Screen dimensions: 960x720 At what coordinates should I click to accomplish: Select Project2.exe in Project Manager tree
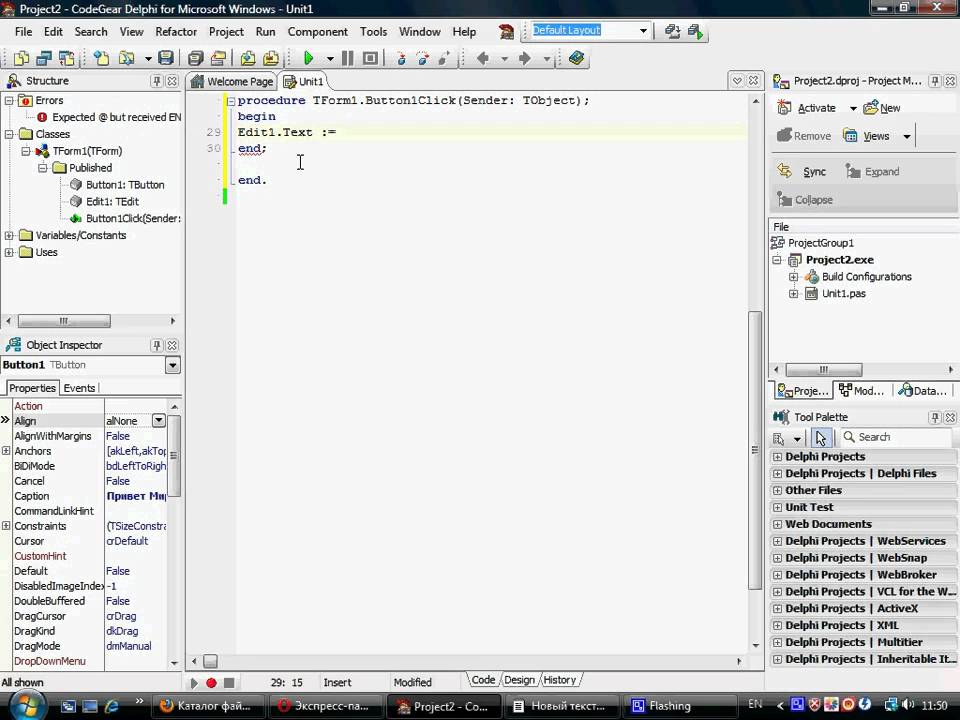pyautogui.click(x=839, y=260)
